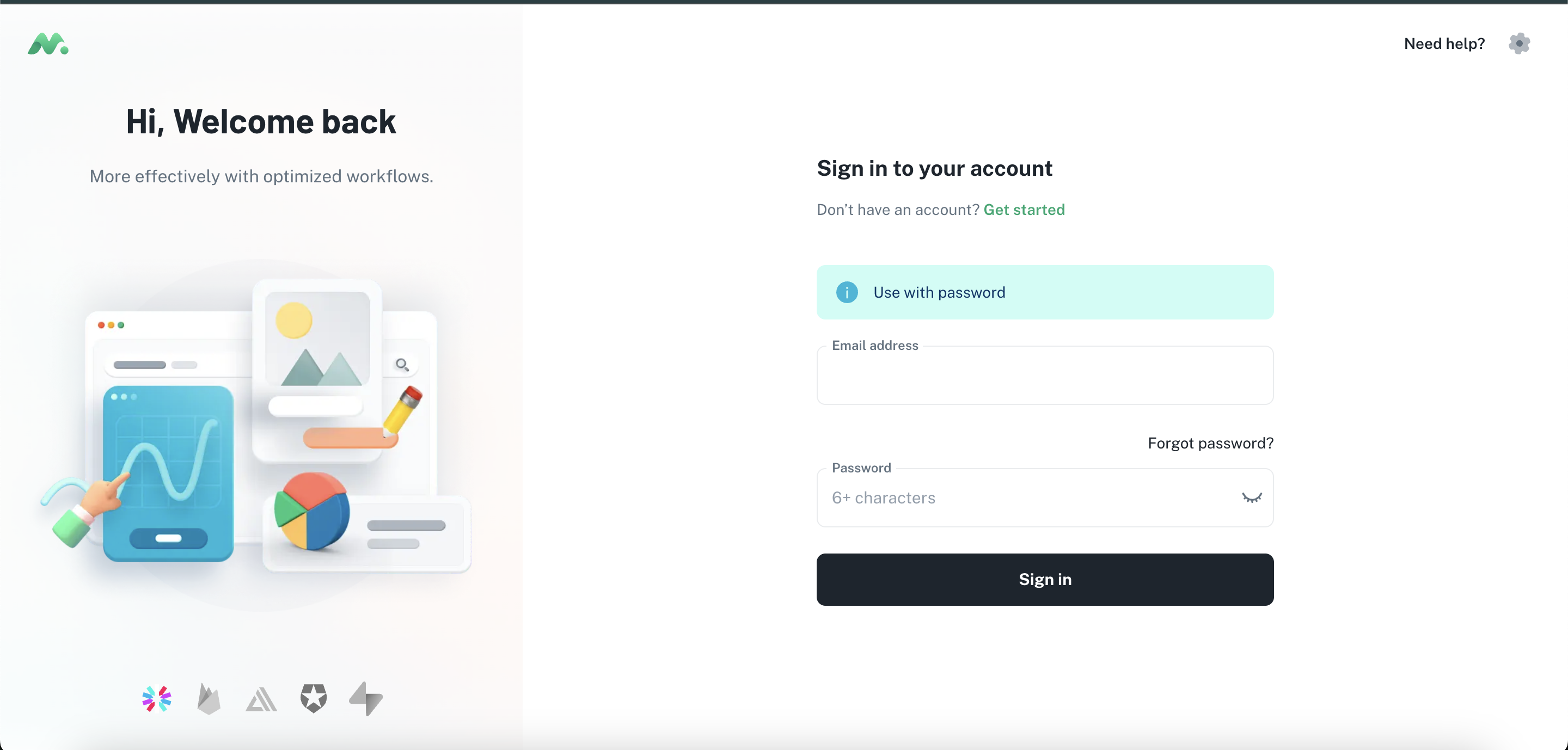Focus the Password input field
The width and height of the screenshot is (1568, 750).
tap(1028, 497)
